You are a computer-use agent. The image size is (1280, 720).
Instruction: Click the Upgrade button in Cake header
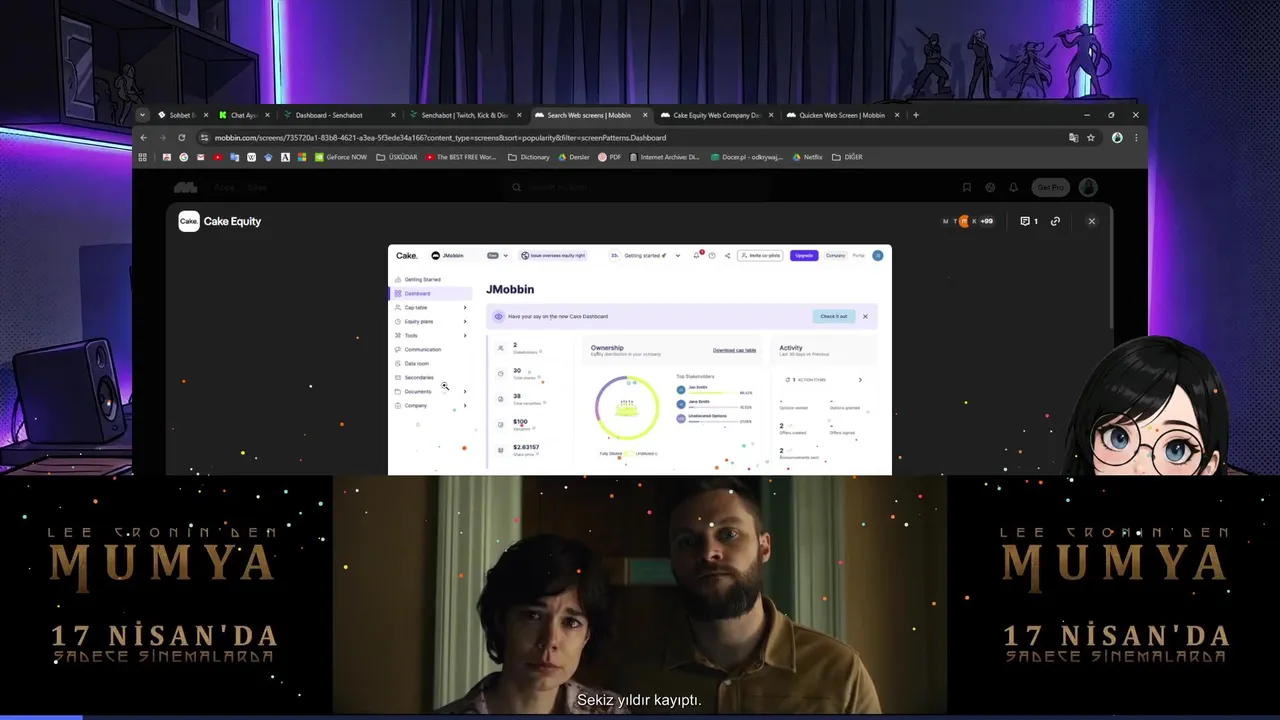(x=803, y=255)
